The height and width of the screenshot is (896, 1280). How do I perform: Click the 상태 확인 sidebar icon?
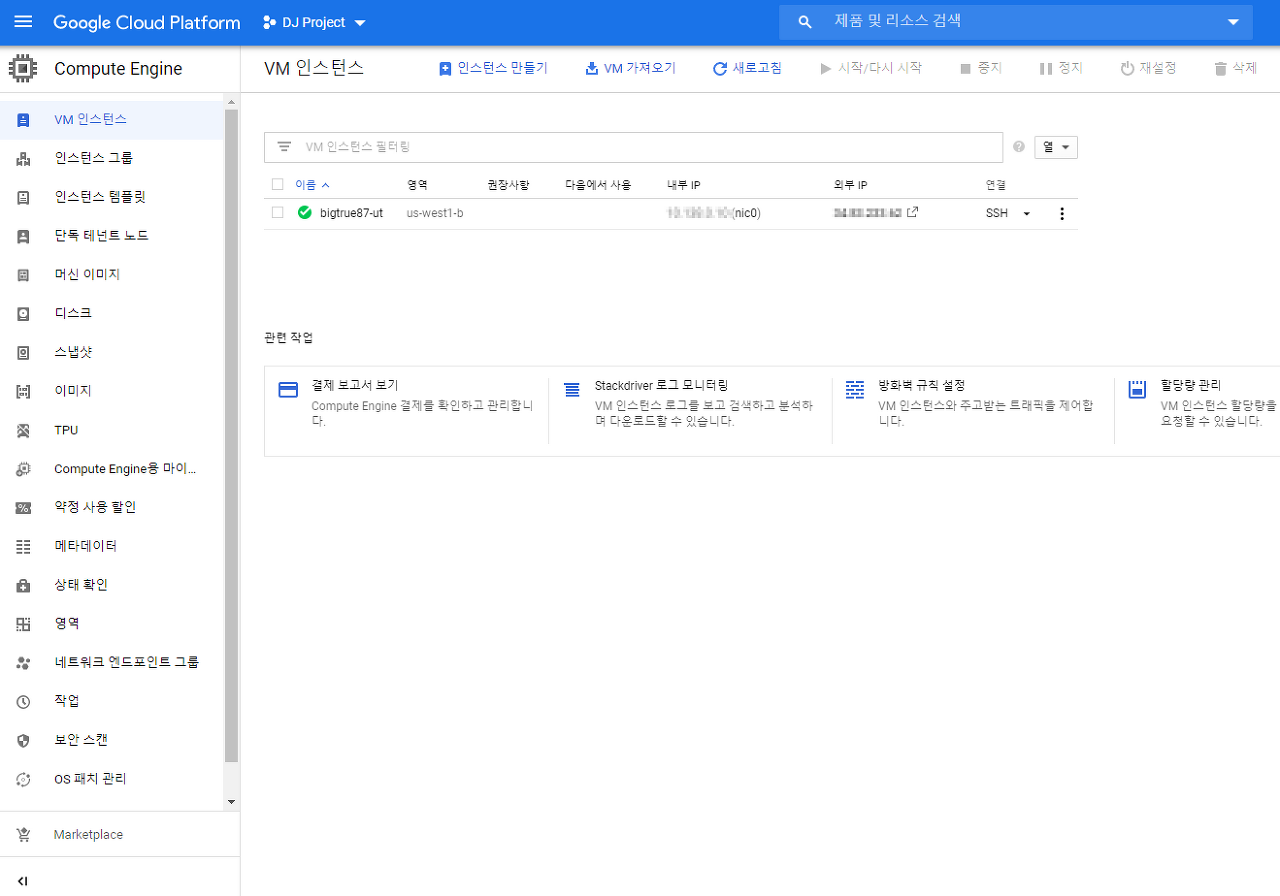pos(23,586)
